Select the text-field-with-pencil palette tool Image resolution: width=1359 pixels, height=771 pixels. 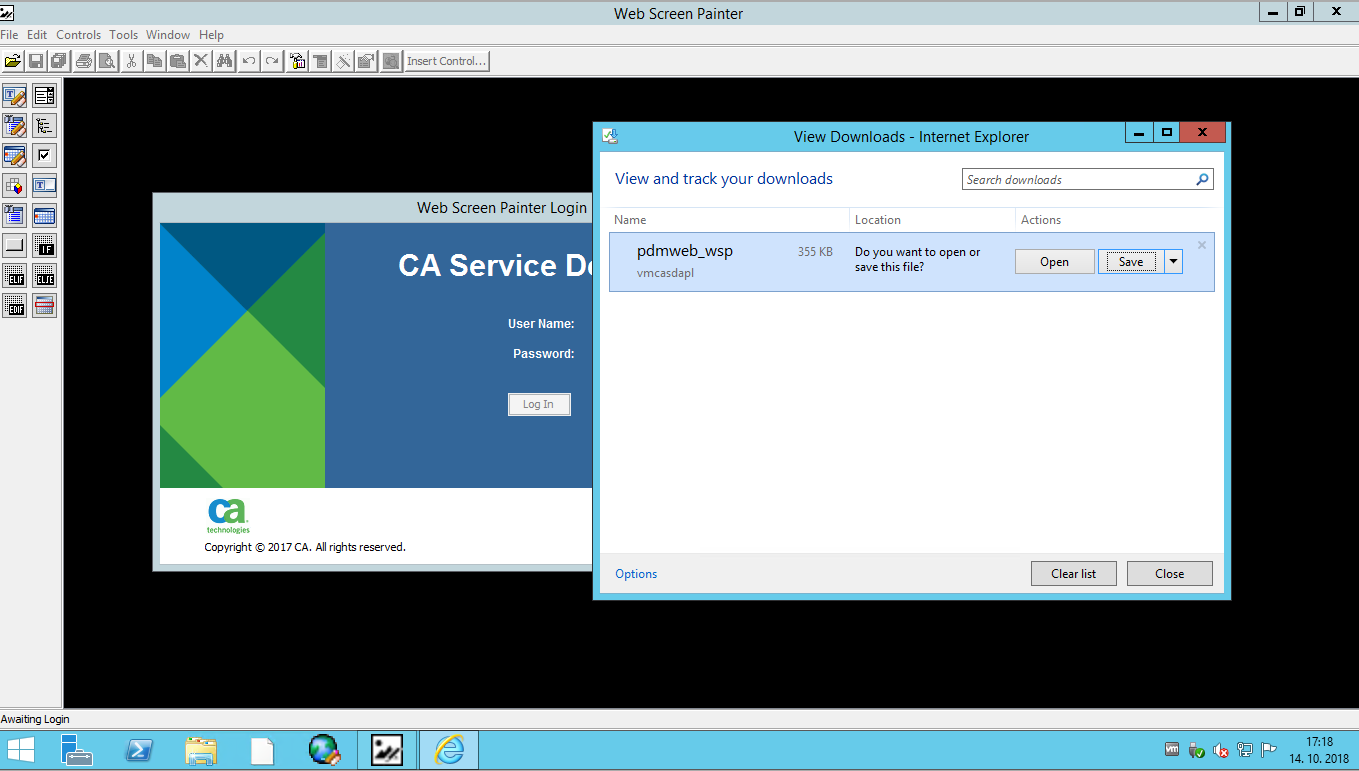click(x=15, y=96)
